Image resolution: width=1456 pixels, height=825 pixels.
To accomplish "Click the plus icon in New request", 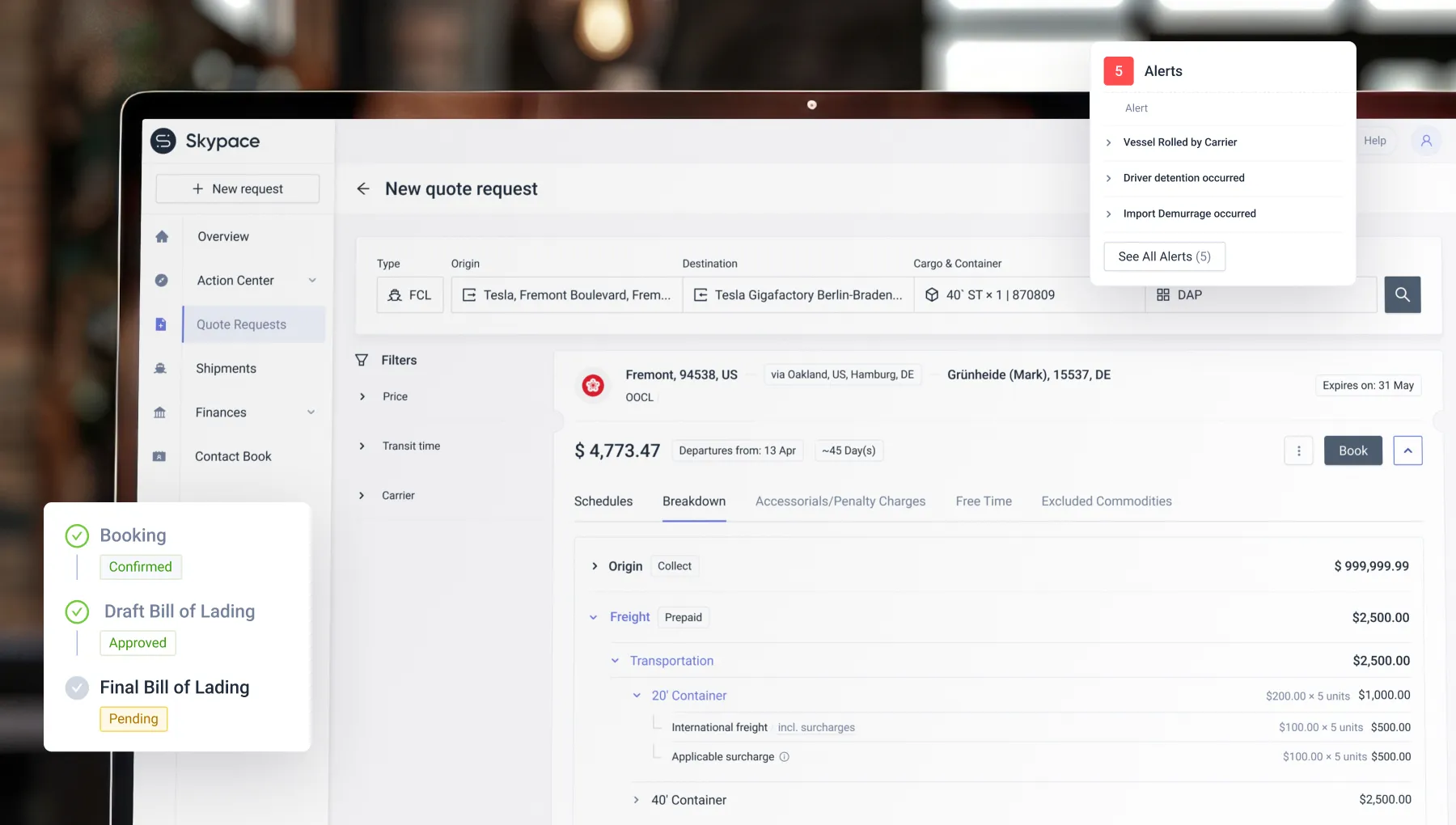I will [x=197, y=188].
